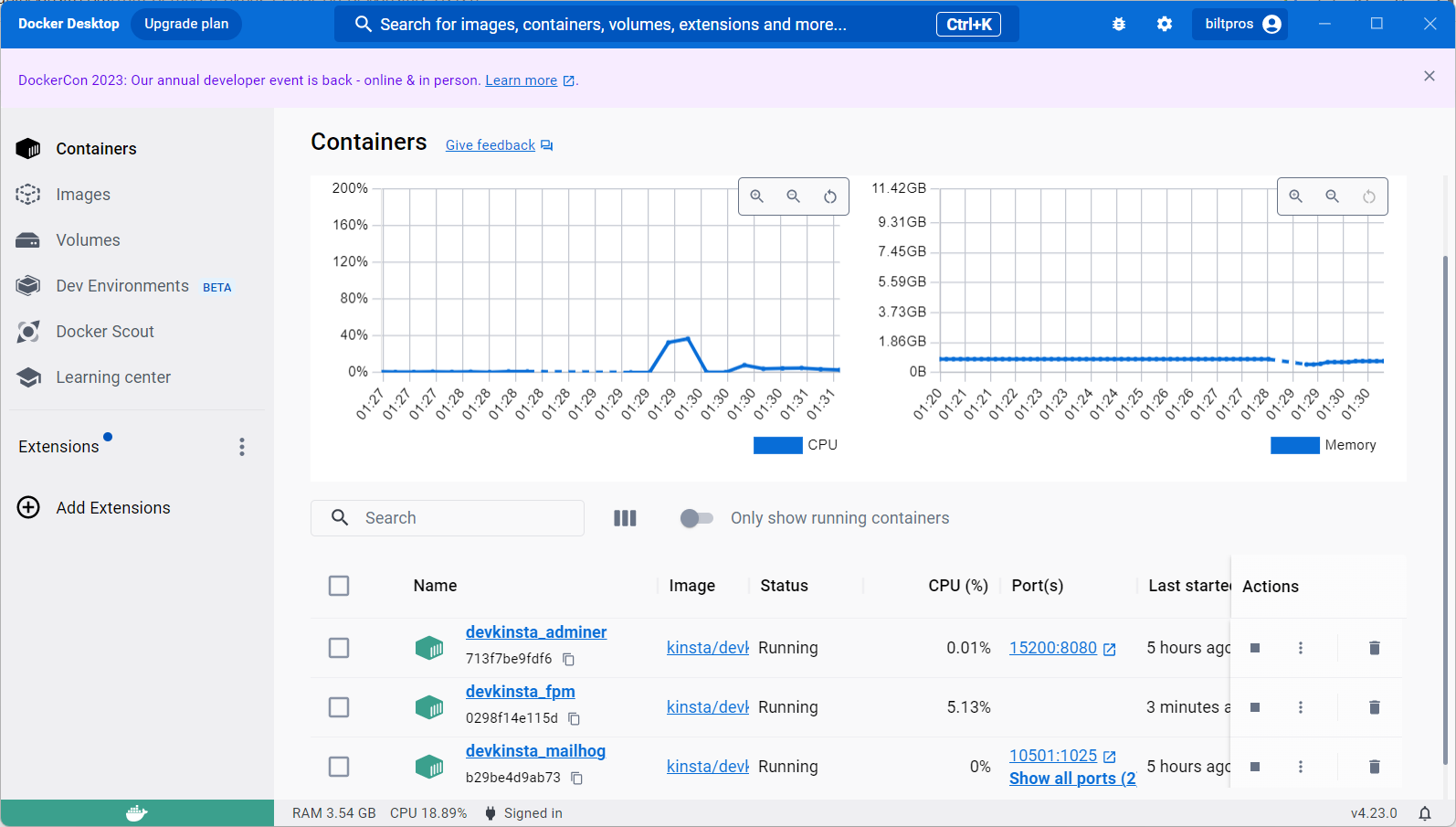
Task: Click the Containers cube icon in the sidebar
Action: click(x=28, y=149)
